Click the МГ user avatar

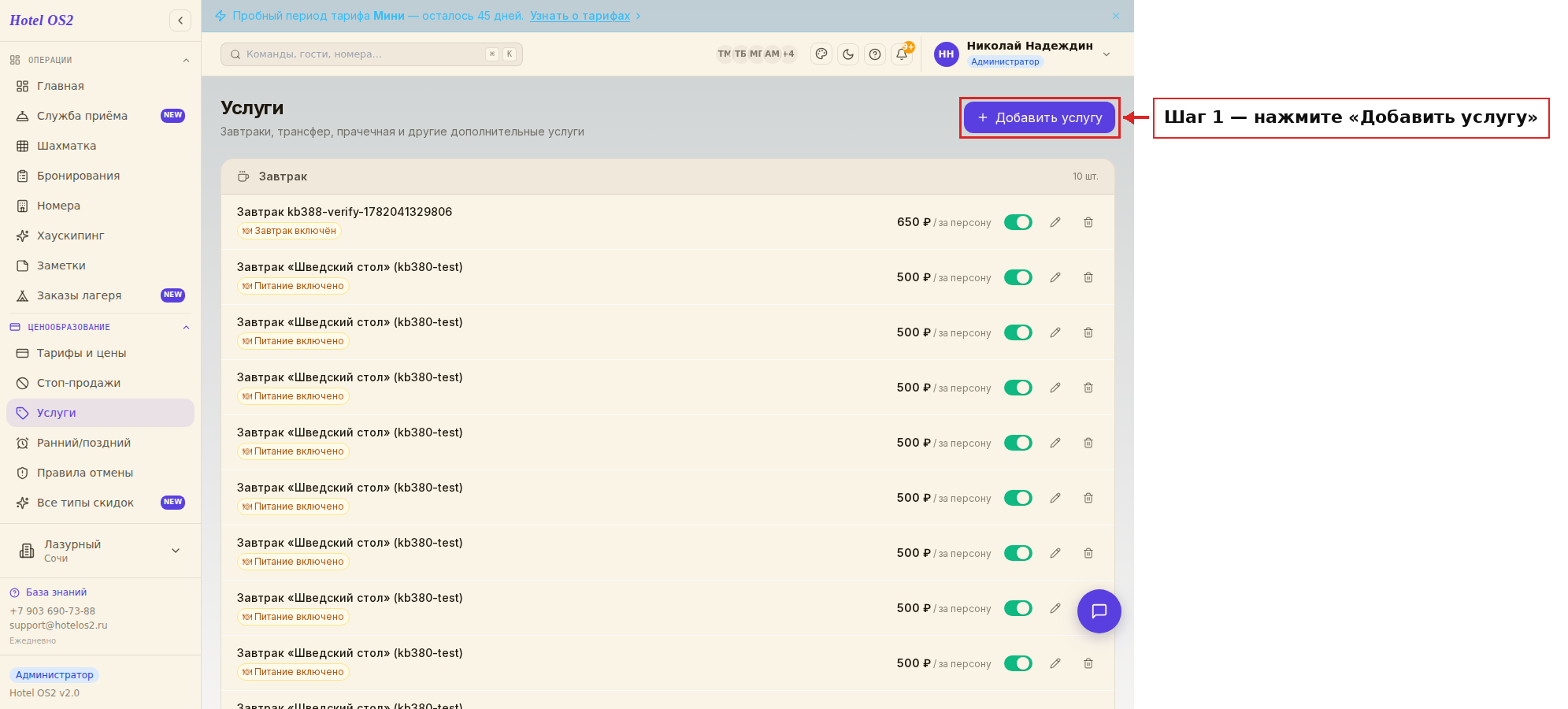(755, 54)
